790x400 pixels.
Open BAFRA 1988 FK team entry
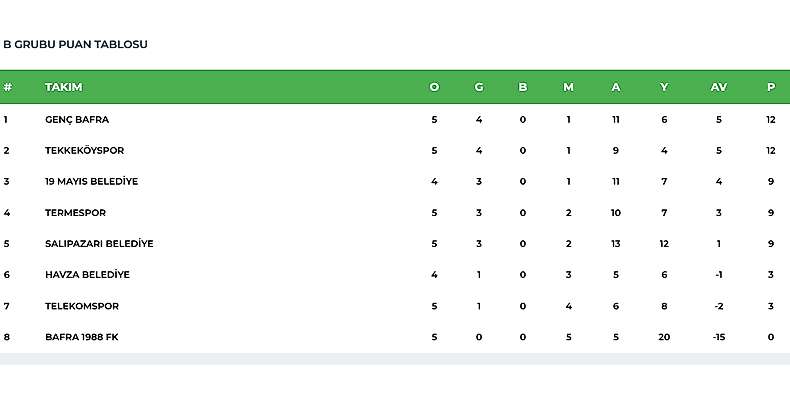[x=82, y=337]
